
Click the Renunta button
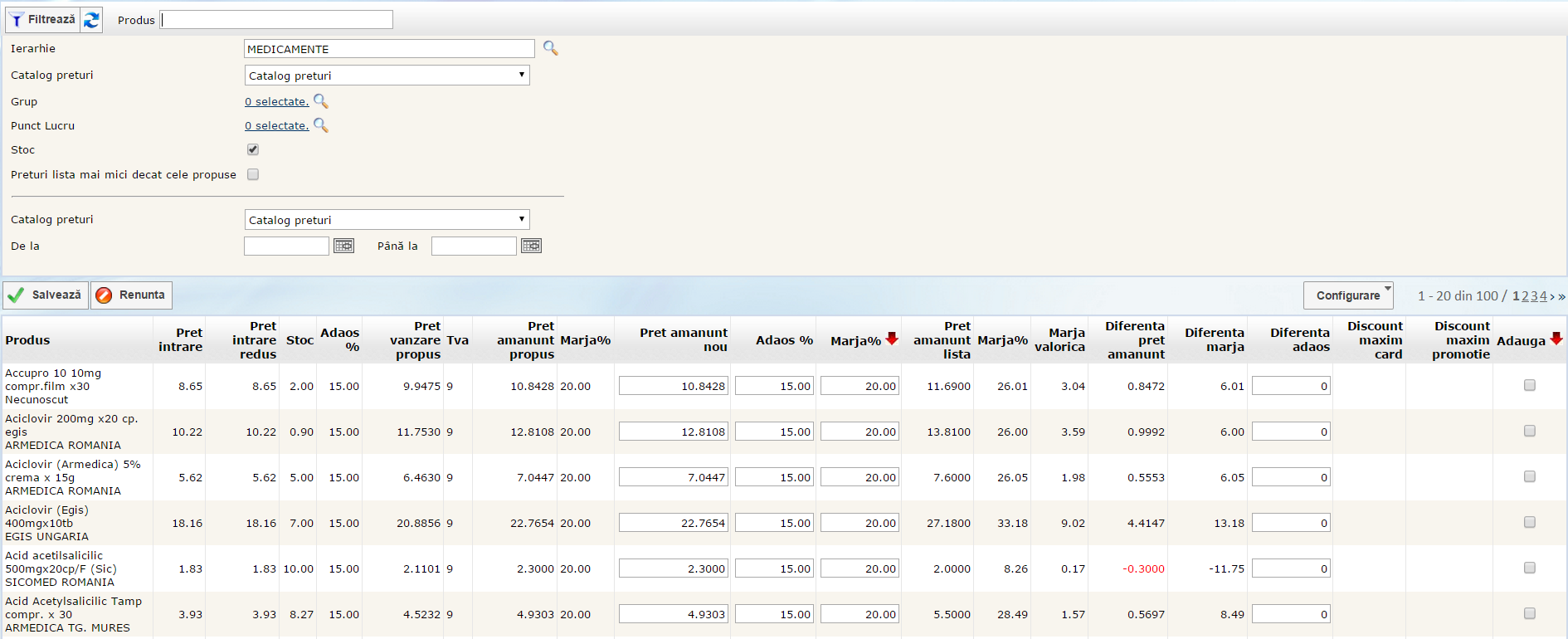click(131, 295)
